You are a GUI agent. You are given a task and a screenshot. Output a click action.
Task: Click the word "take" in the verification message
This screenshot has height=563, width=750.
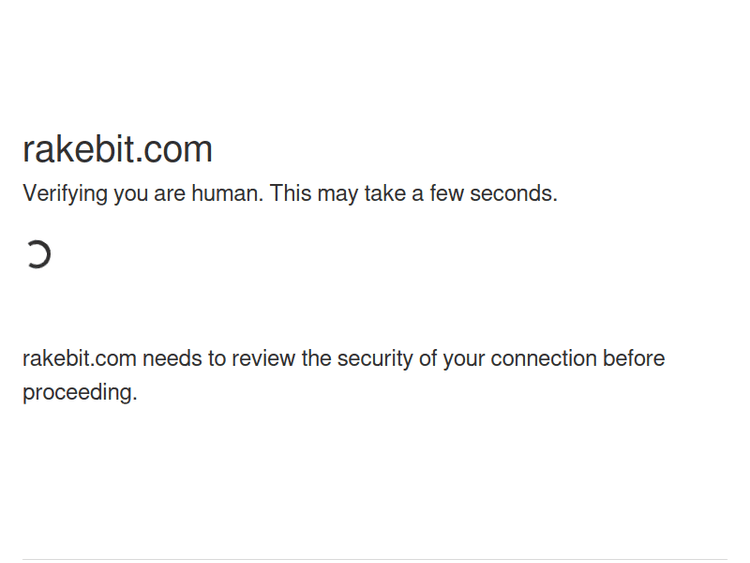(x=385, y=194)
